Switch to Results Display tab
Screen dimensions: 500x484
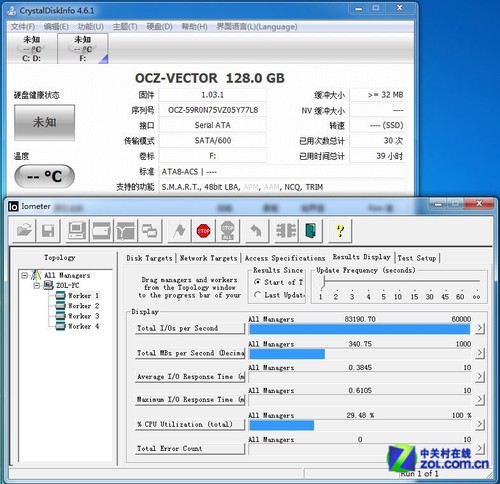(x=362, y=257)
